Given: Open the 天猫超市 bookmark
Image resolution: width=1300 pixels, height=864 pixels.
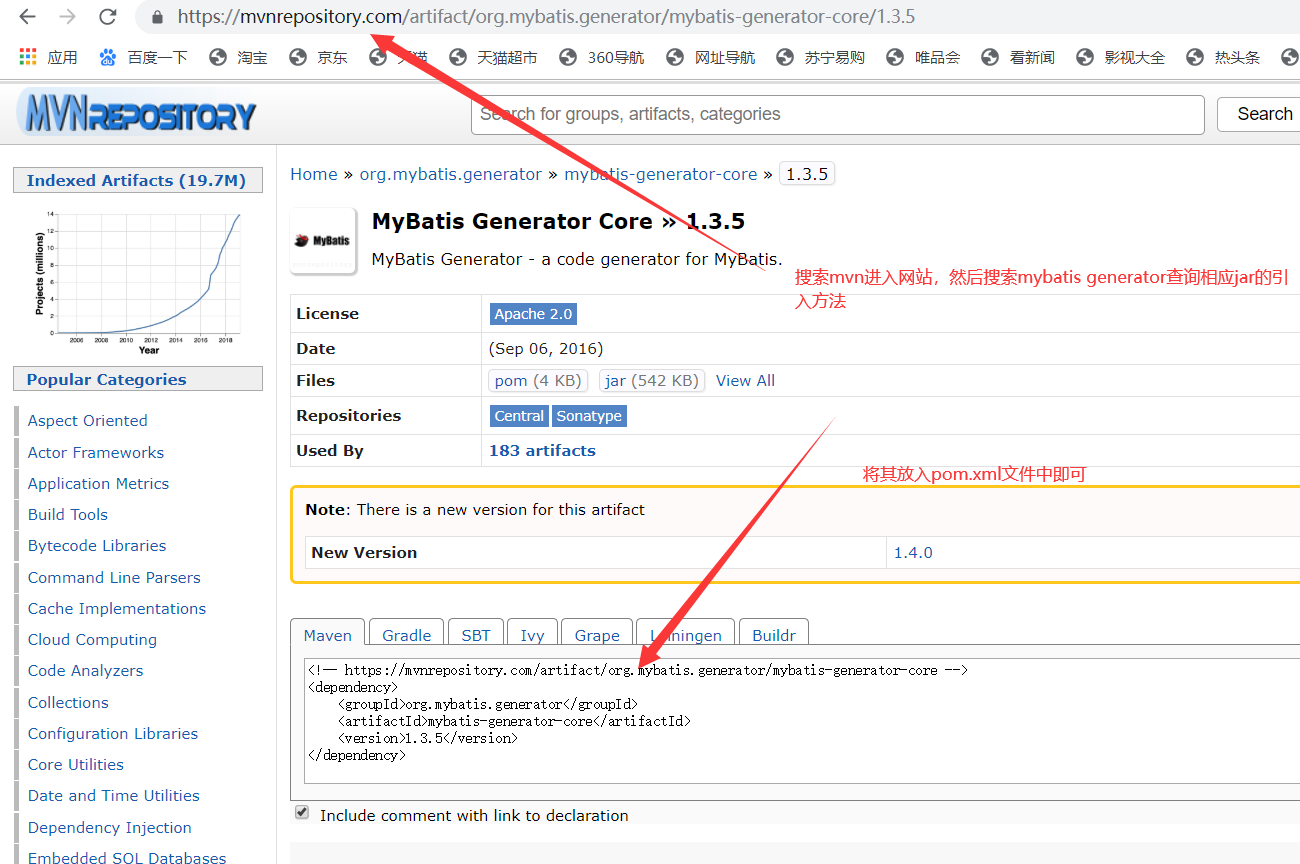Looking at the screenshot, I should point(493,57).
